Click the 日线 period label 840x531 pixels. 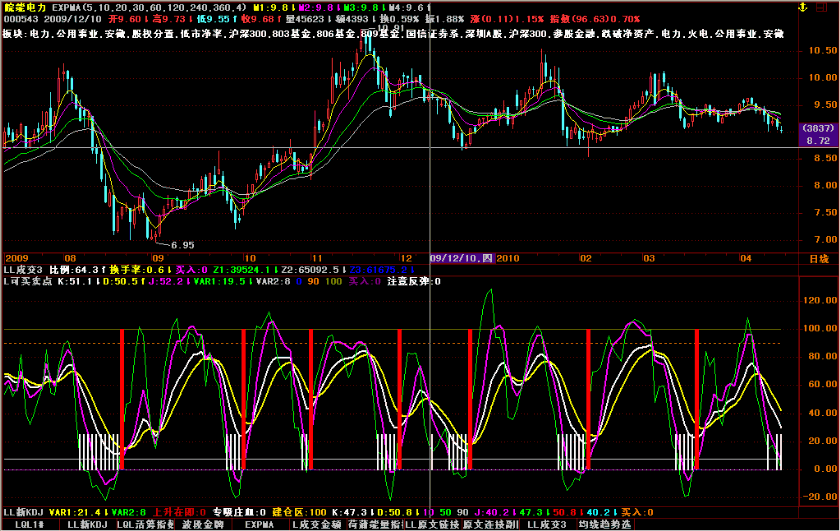click(817, 257)
